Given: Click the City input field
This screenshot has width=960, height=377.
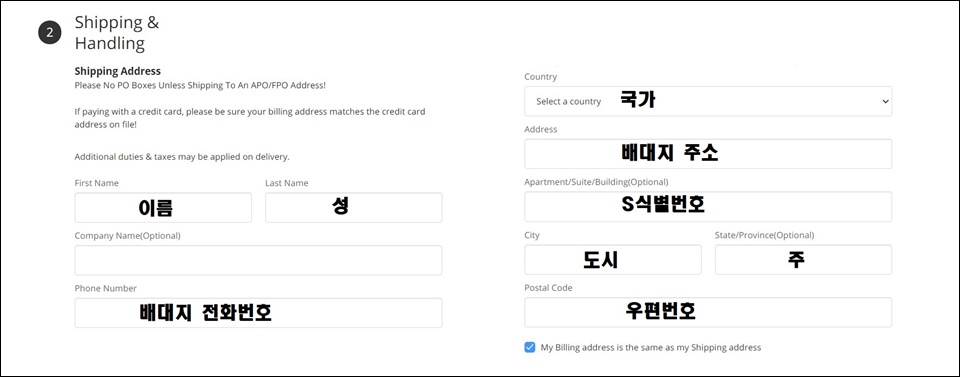Looking at the screenshot, I should click(613, 259).
